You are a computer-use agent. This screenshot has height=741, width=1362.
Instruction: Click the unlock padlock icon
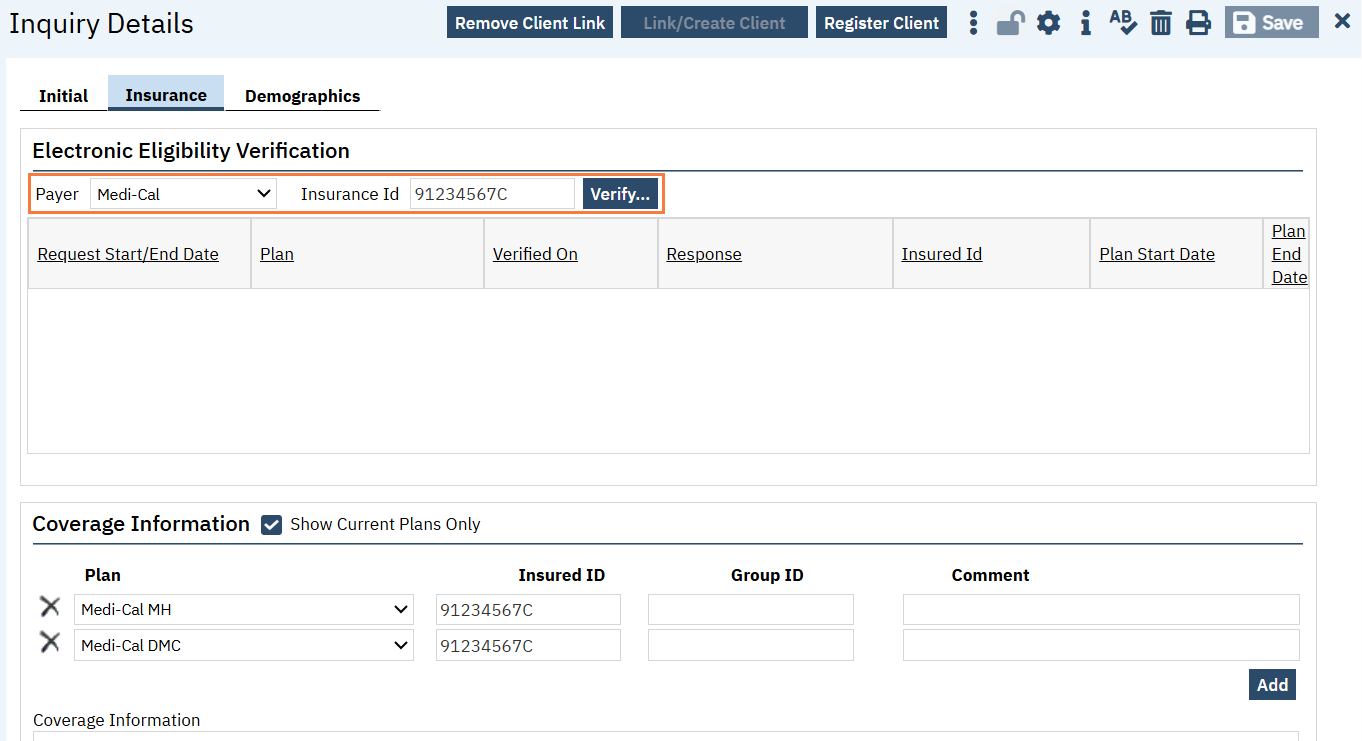[x=1010, y=23]
